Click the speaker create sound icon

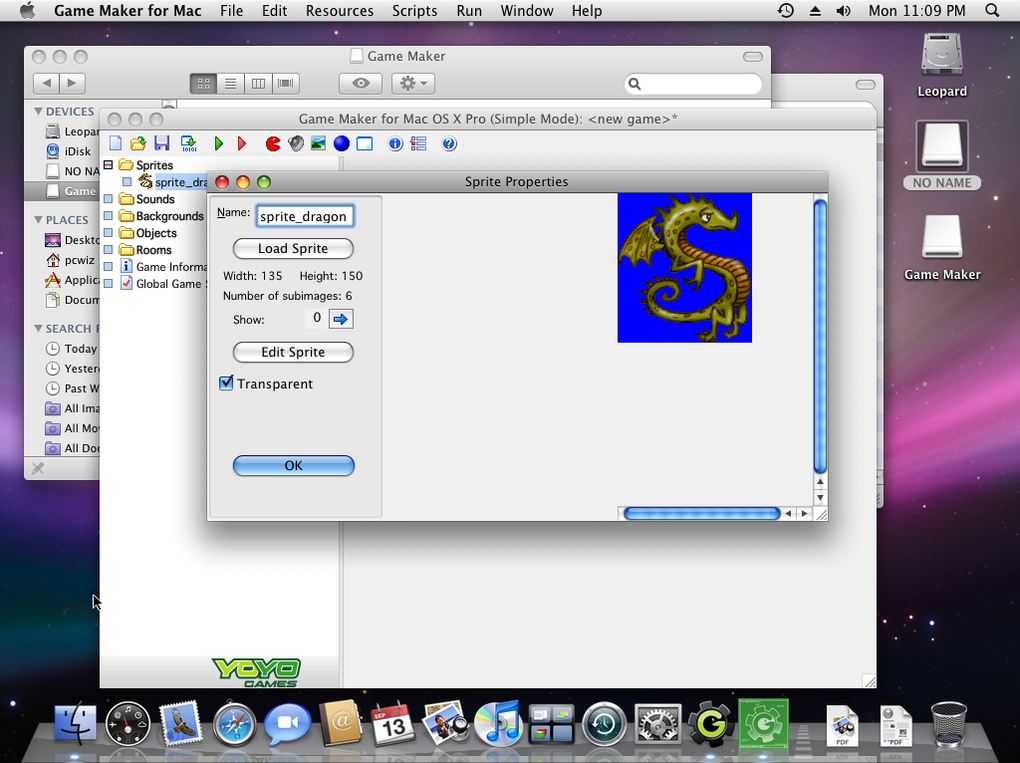(296, 144)
